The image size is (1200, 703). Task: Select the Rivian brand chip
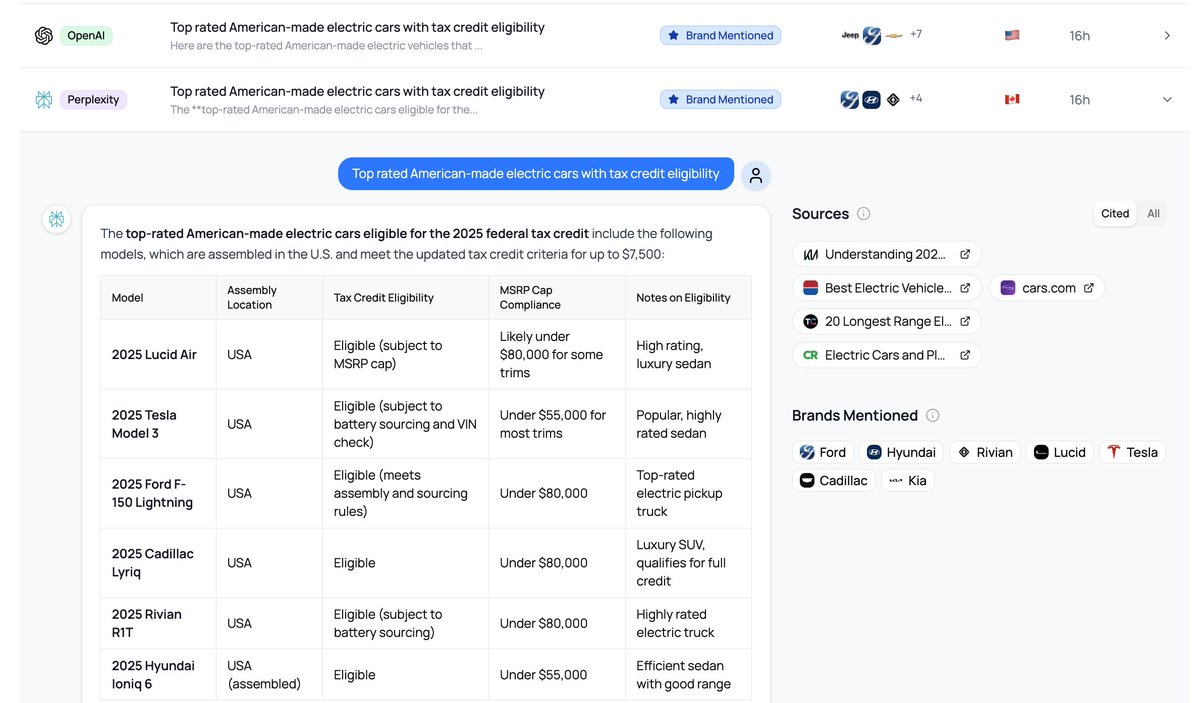click(x=985, y=452)
